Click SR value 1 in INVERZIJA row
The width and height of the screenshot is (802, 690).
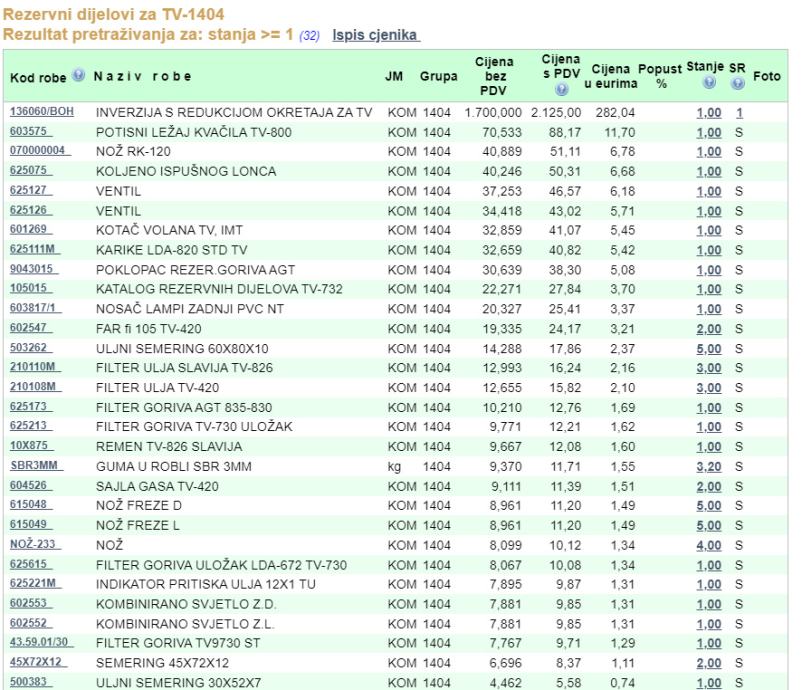(x=739, y=113)
